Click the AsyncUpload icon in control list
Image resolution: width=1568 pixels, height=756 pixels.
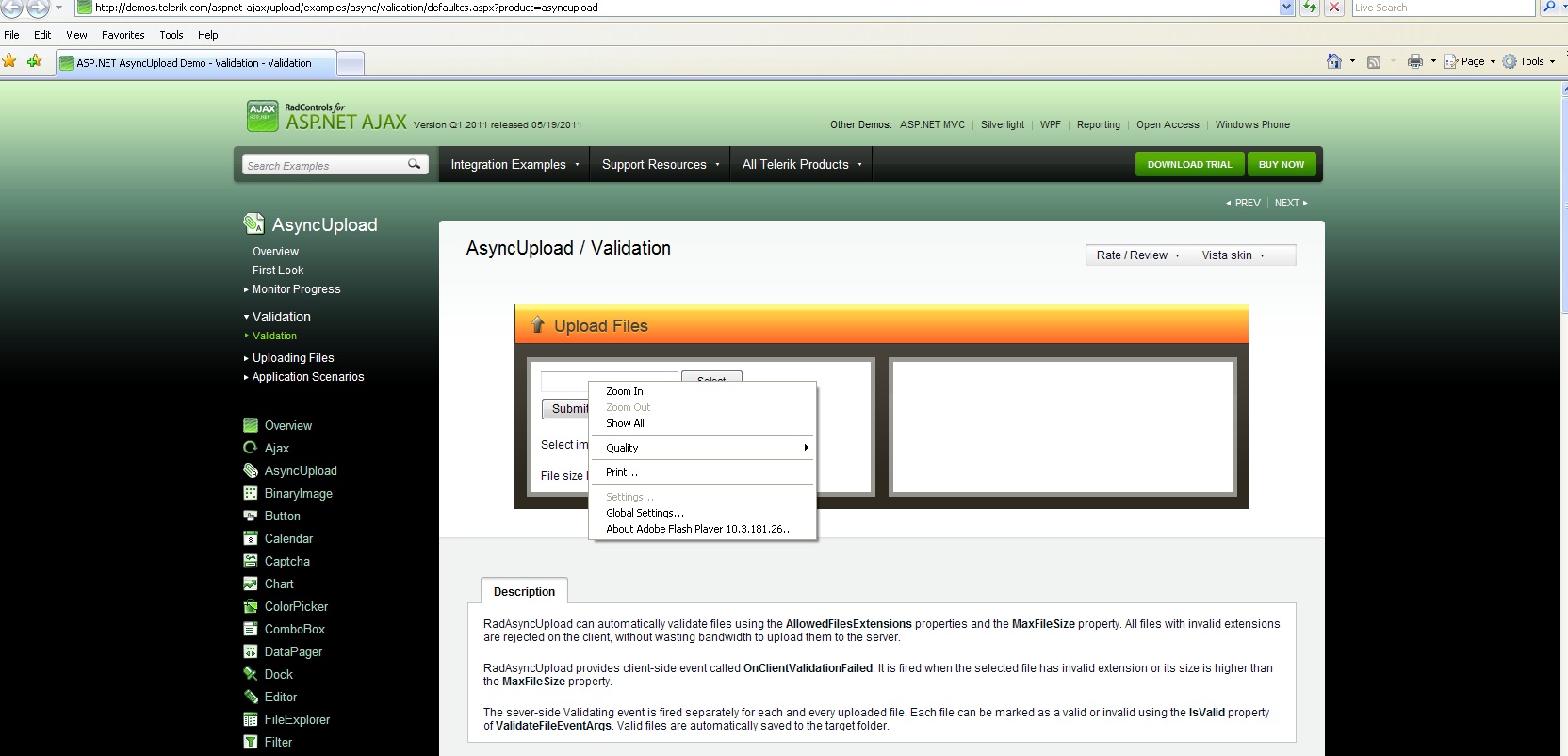(250, 470)
